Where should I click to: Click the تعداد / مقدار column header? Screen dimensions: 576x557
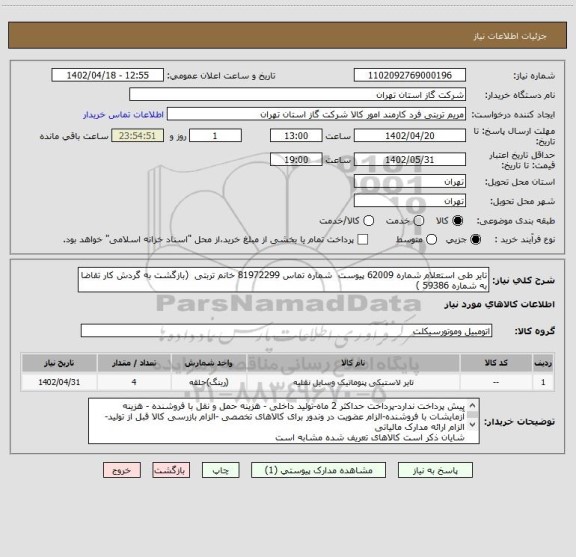coord(134,363)
